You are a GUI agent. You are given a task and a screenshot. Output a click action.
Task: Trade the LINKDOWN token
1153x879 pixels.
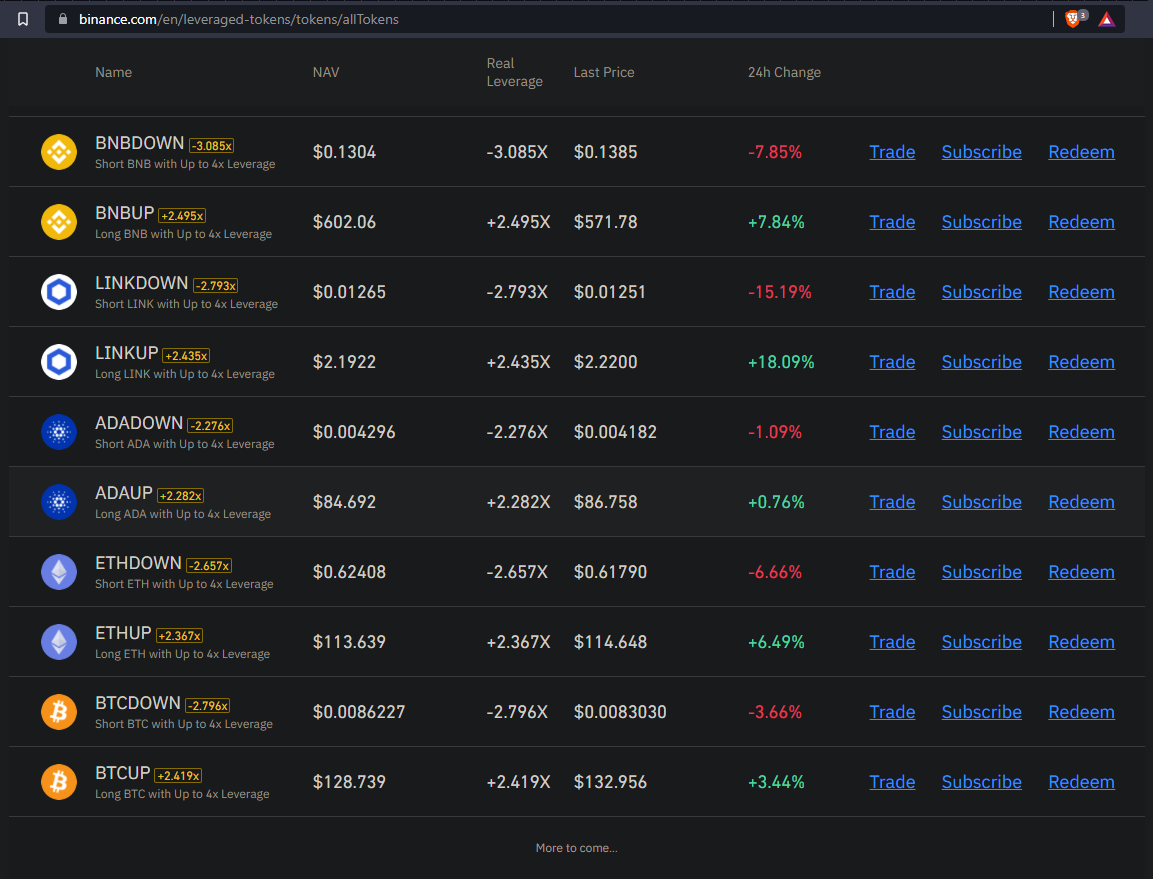point(892,292)
